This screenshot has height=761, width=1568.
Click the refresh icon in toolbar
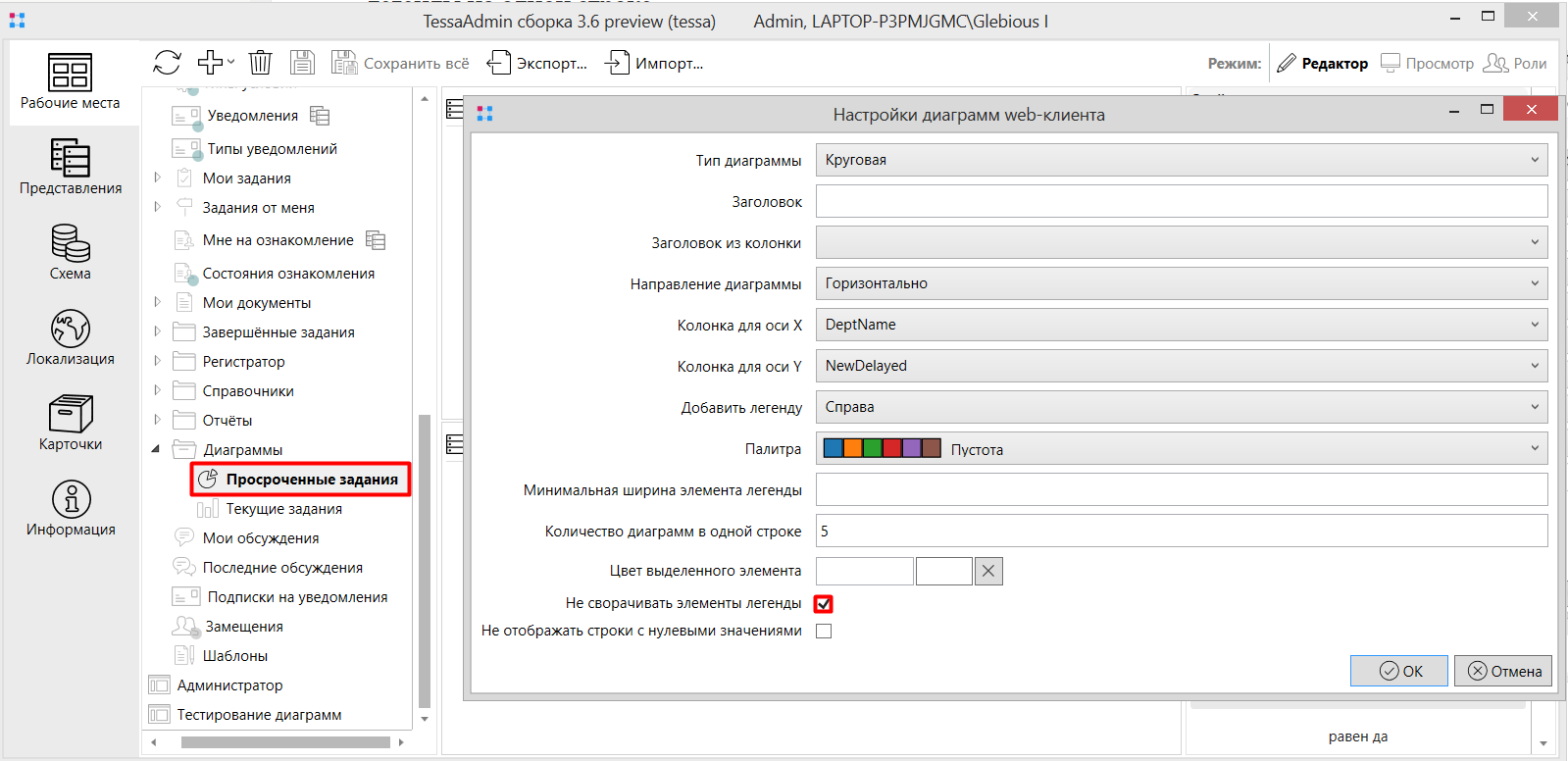click(167, 63)
